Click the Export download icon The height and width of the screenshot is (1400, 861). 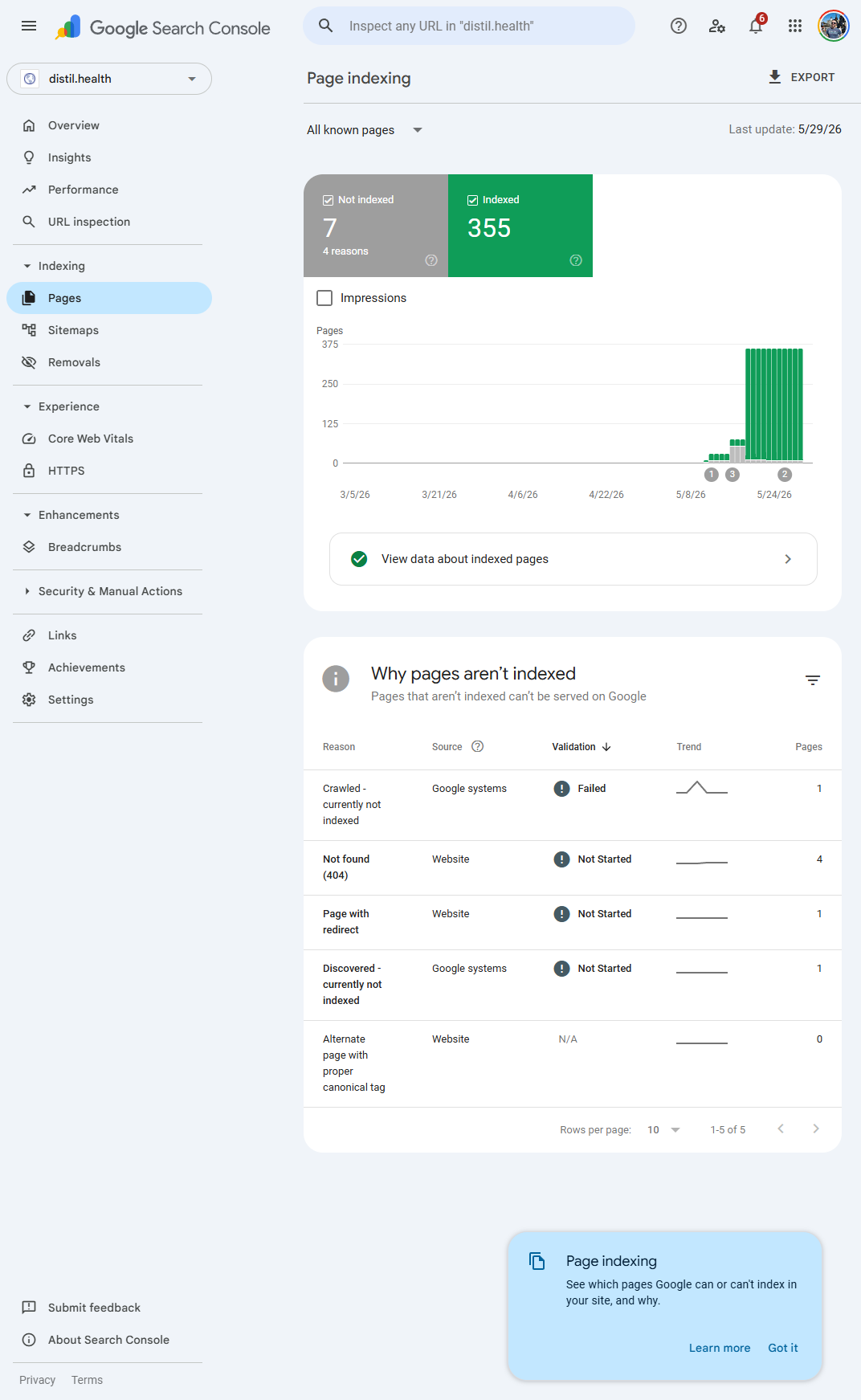coord(775,77)
